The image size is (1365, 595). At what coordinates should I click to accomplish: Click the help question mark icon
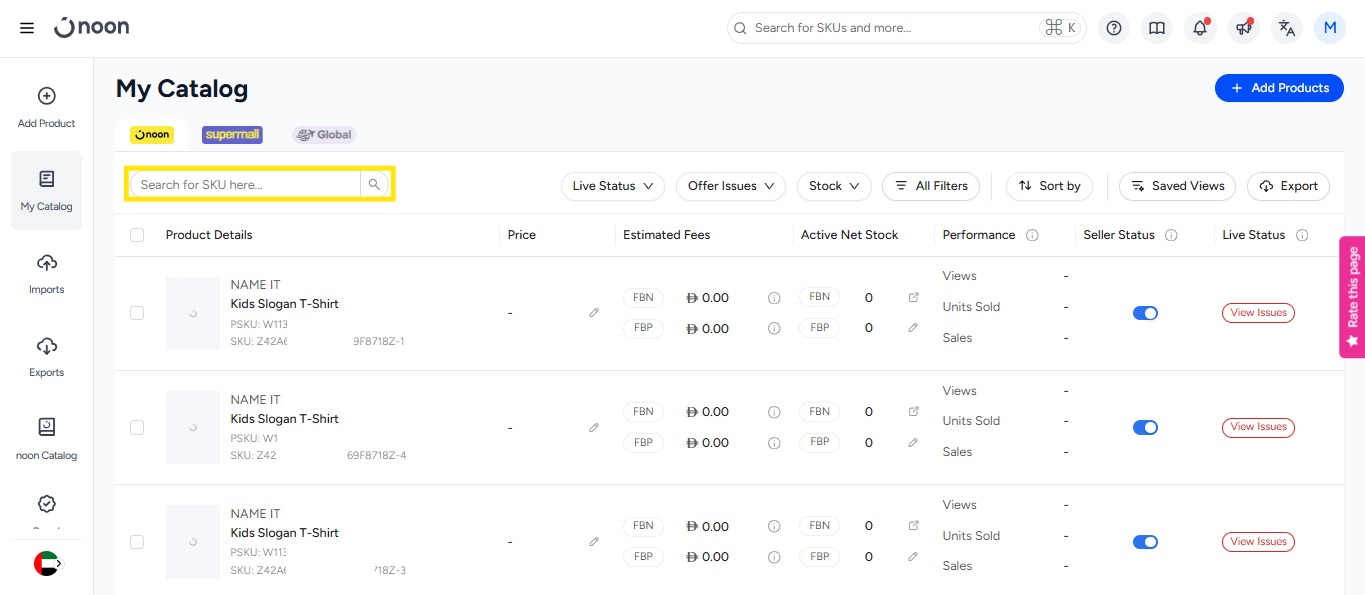click(1114, 28)
